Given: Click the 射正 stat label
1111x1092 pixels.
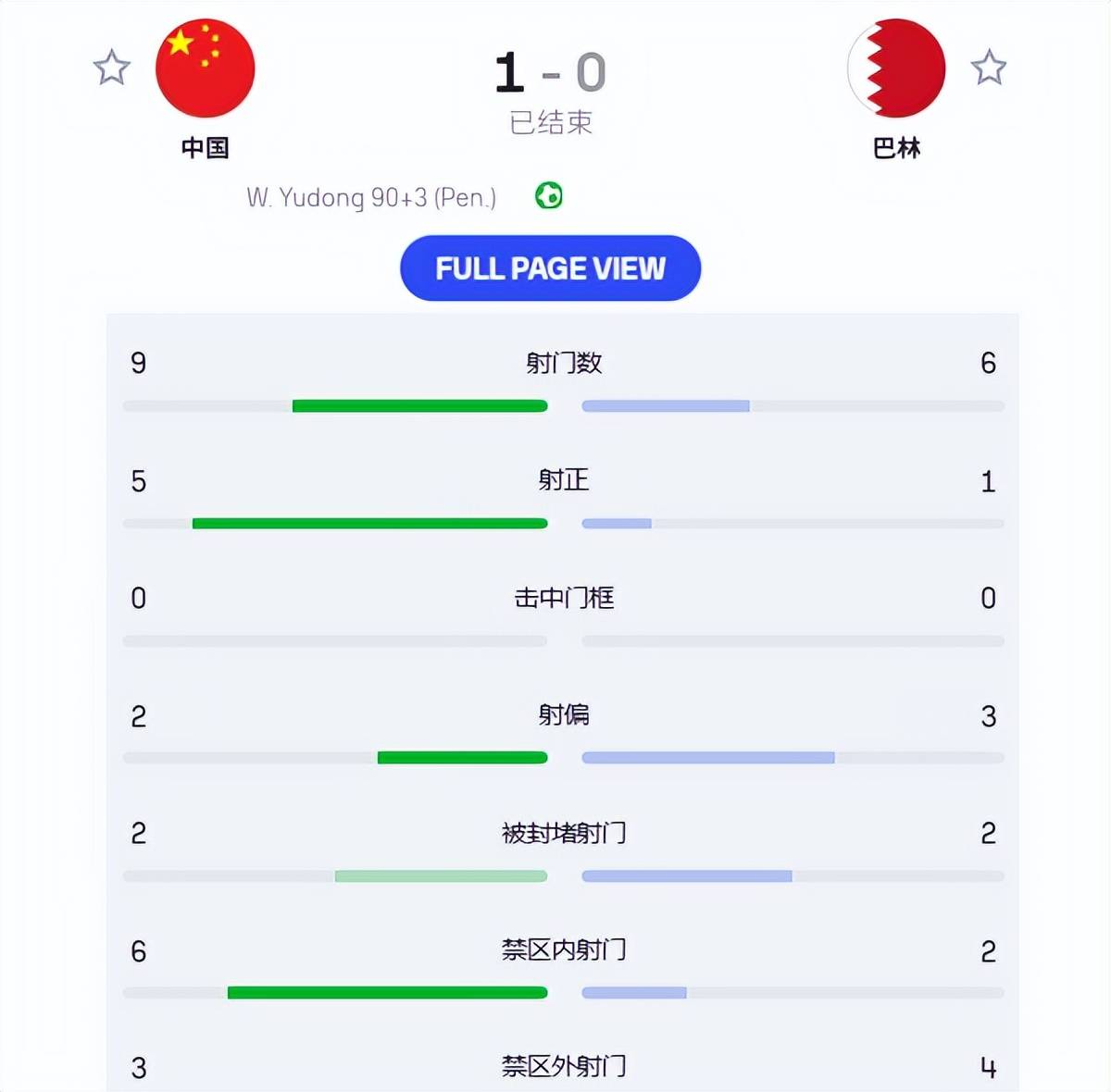Looking at the screenshot, I should [564, 480].
